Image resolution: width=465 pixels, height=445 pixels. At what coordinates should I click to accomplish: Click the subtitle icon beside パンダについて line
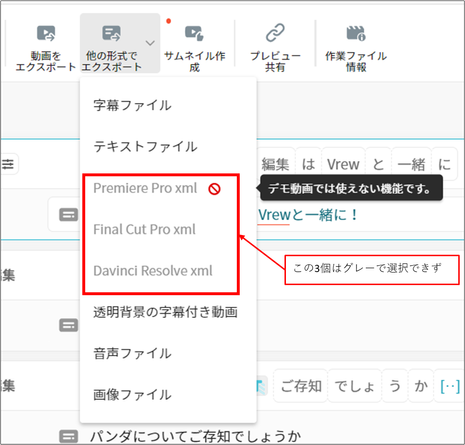pos(68,436)
